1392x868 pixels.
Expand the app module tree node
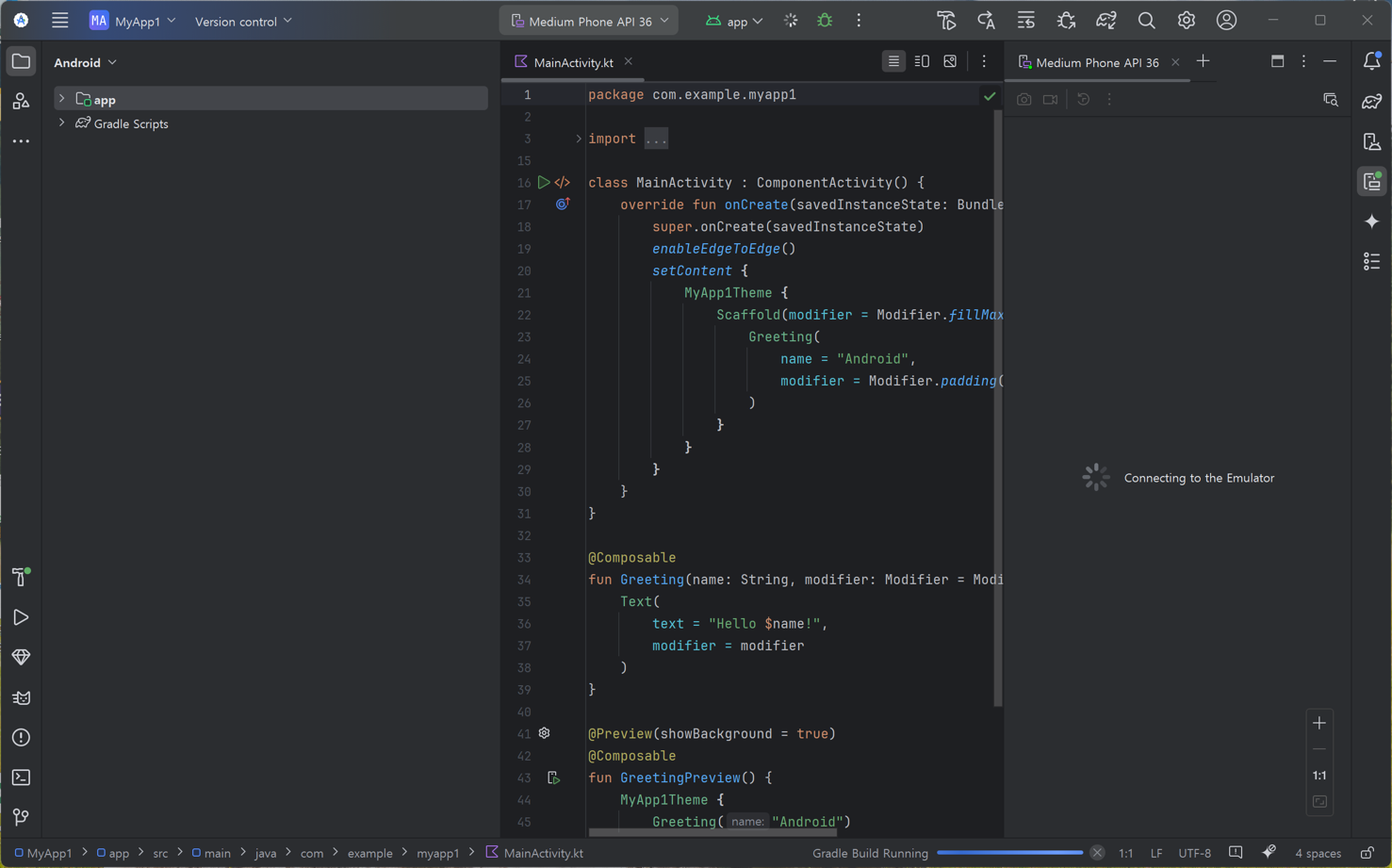tap(62, 99)
